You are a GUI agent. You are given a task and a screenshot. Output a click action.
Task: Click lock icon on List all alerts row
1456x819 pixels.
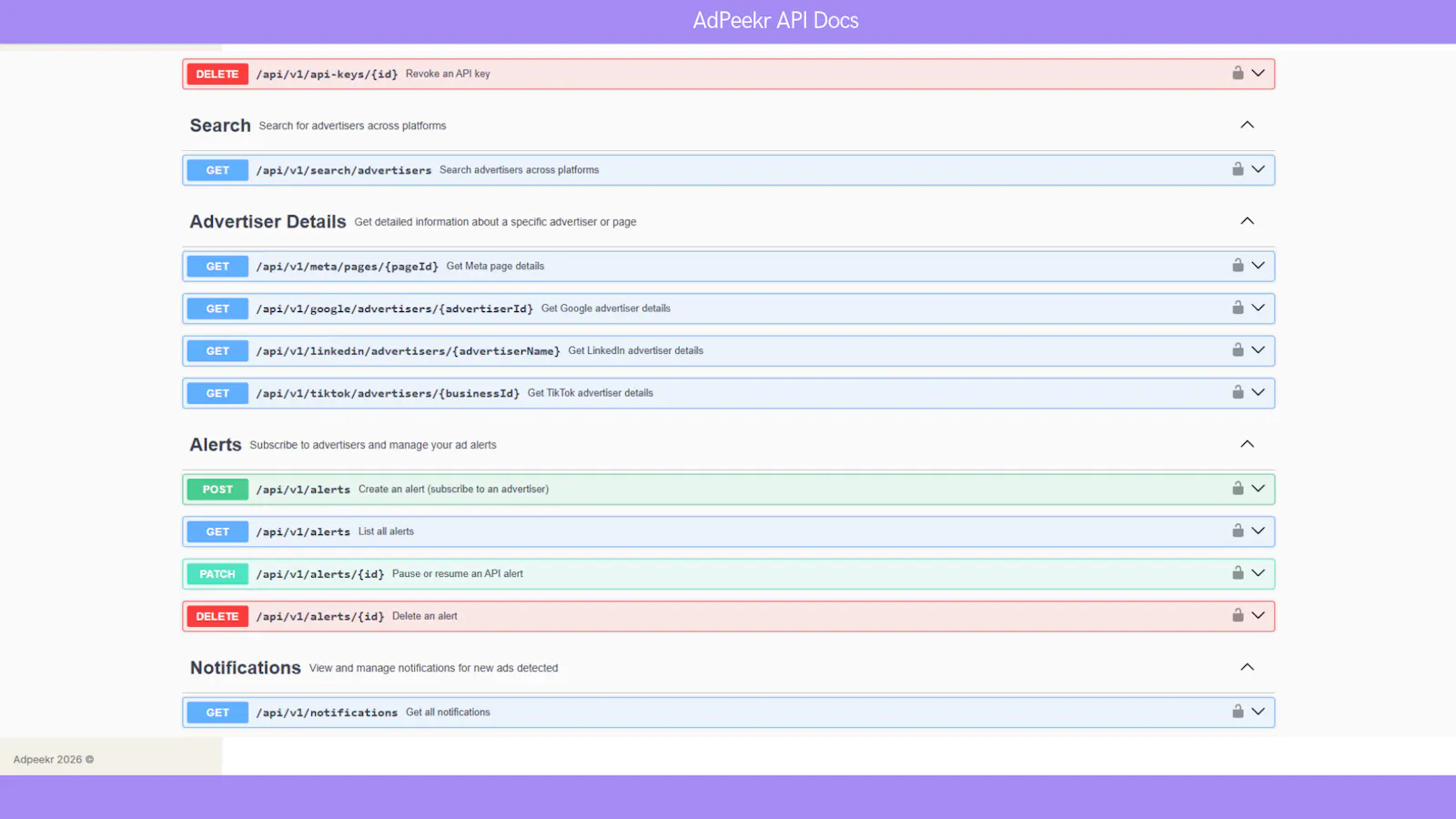point(1238,531)
